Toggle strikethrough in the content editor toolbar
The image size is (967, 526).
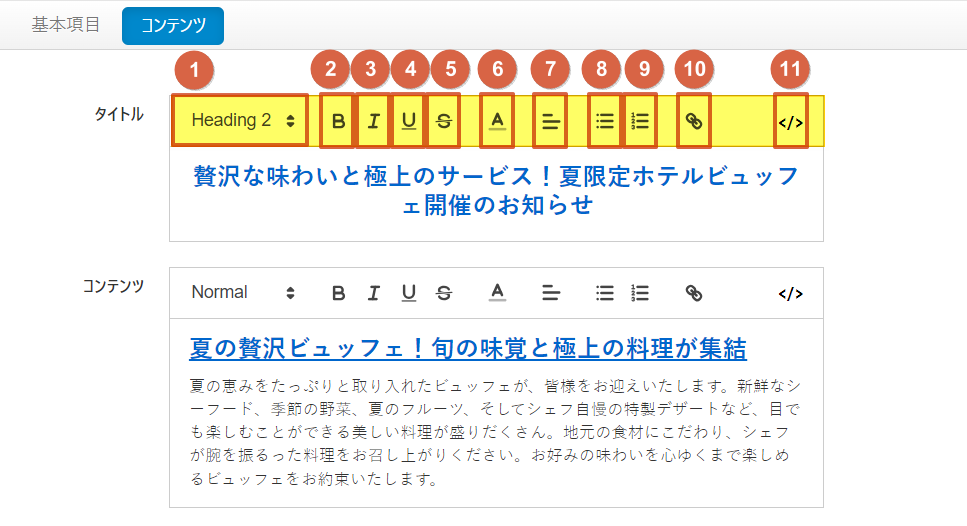[443, 293]
